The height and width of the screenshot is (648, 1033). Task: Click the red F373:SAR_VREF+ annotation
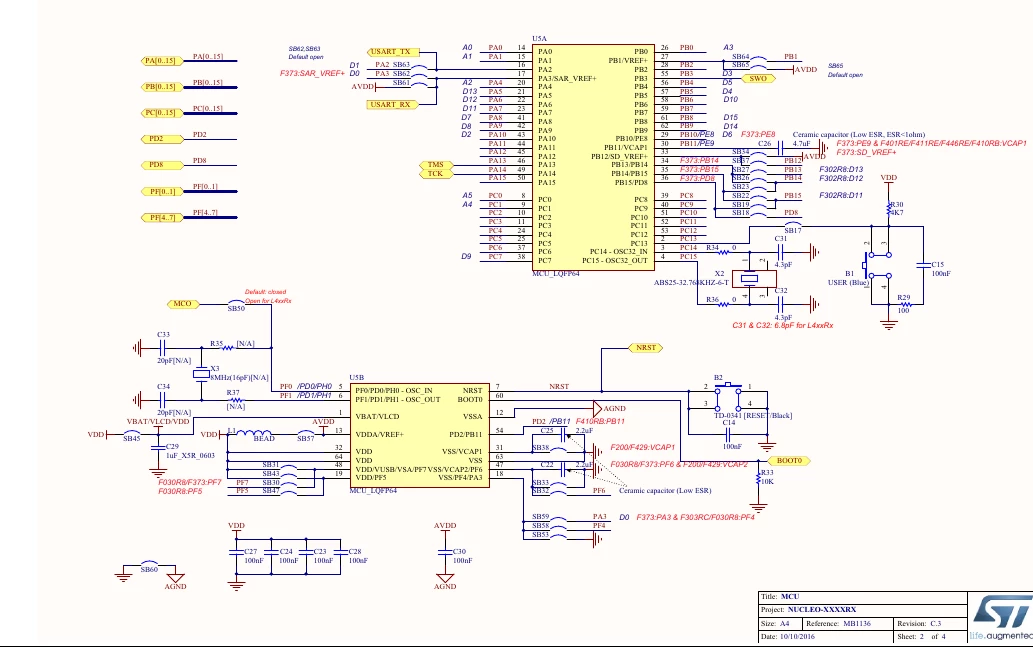(x=312, y=73)
